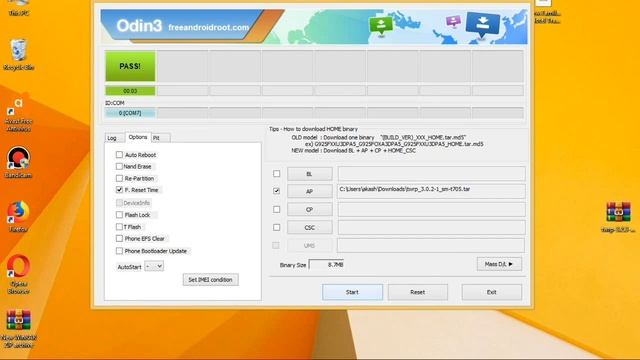Click the green download icon in the banner
The image size is (640, 360).
381,26
